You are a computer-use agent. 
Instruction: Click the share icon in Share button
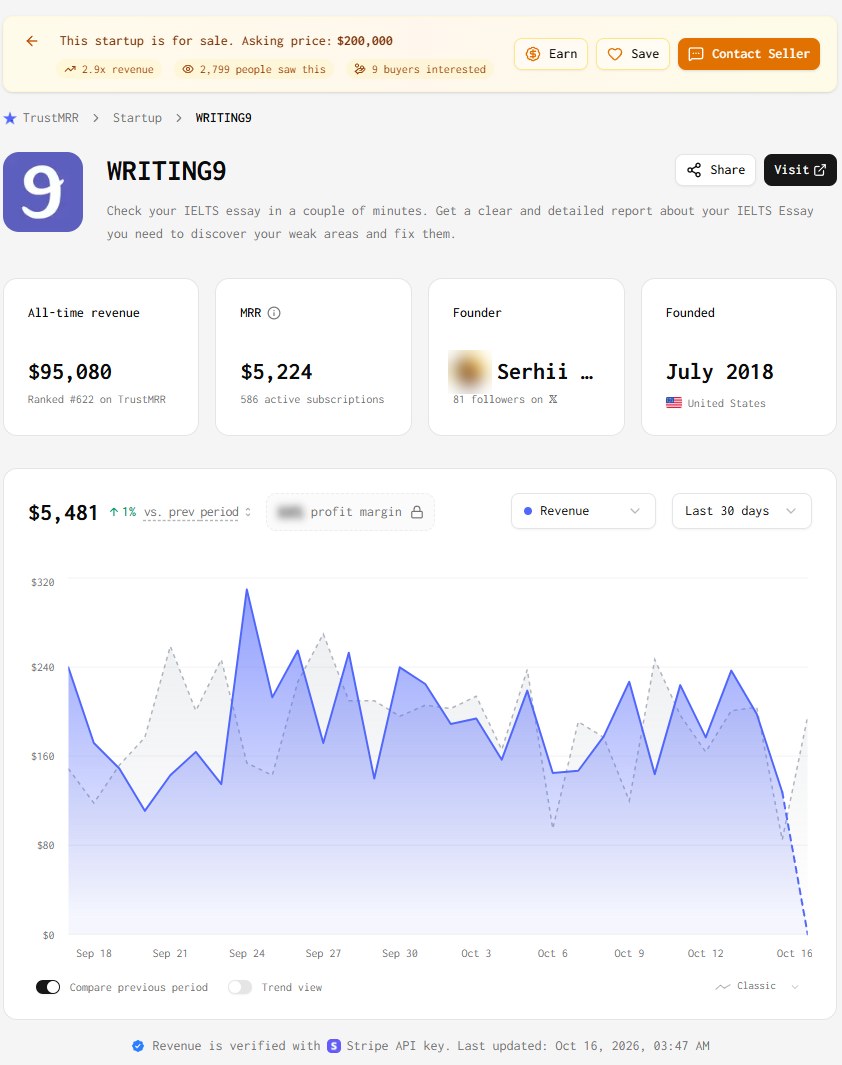pyautogui.click(x=694, y=170)
